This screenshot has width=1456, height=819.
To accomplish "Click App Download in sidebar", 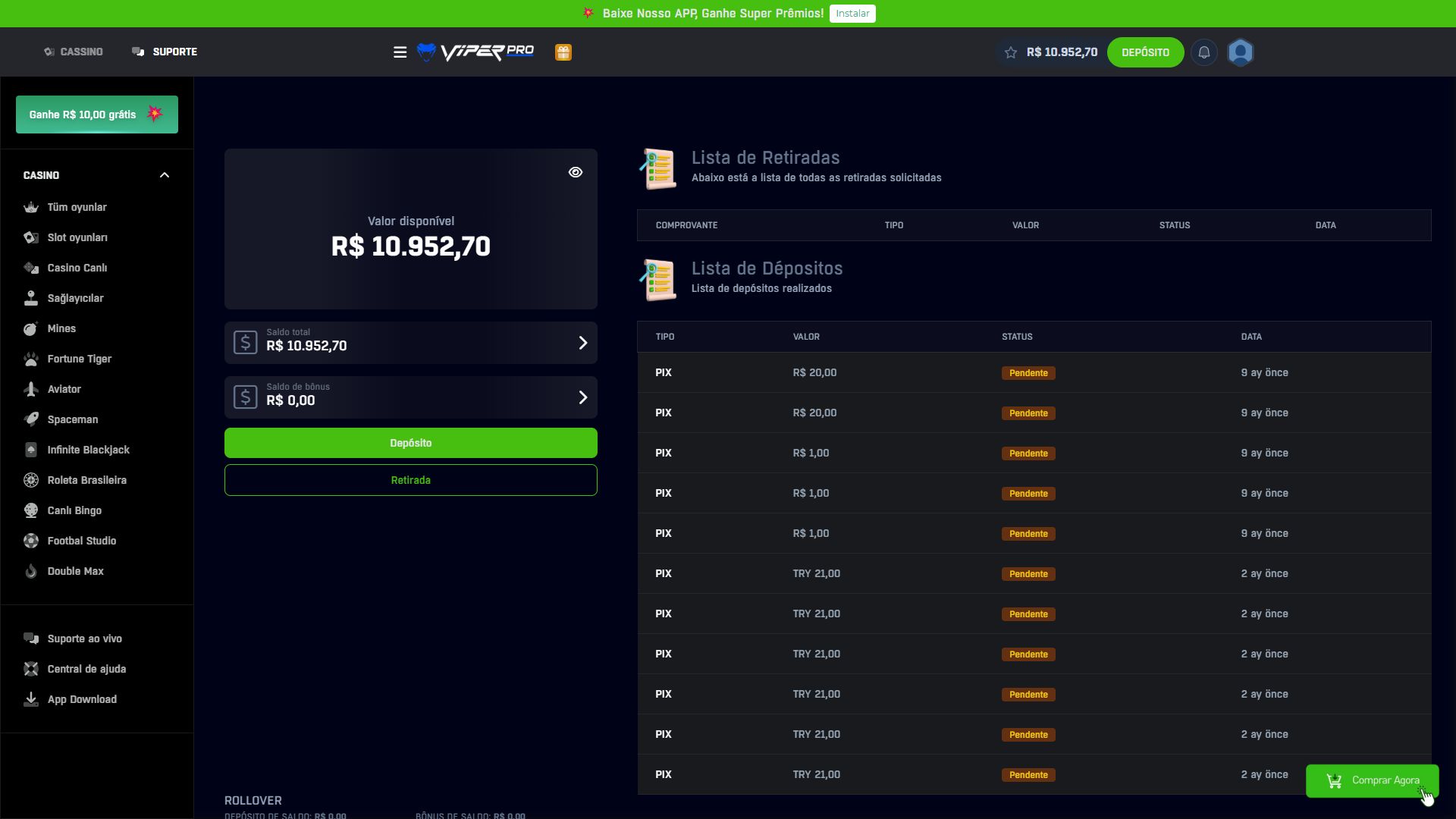I will coord(81,699).
